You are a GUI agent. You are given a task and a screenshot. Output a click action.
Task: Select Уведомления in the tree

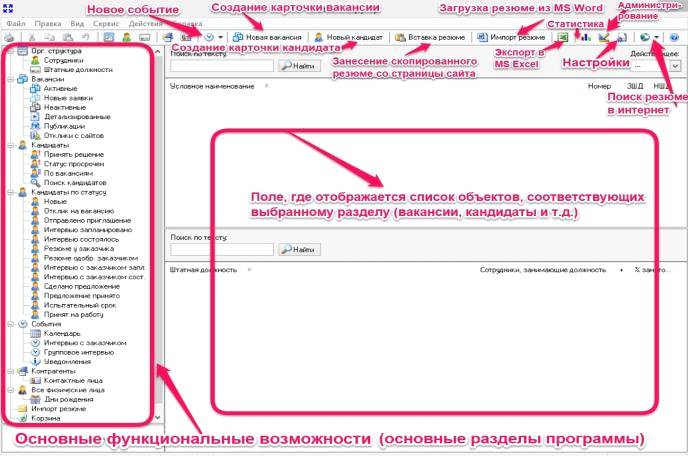pos(68,362)
